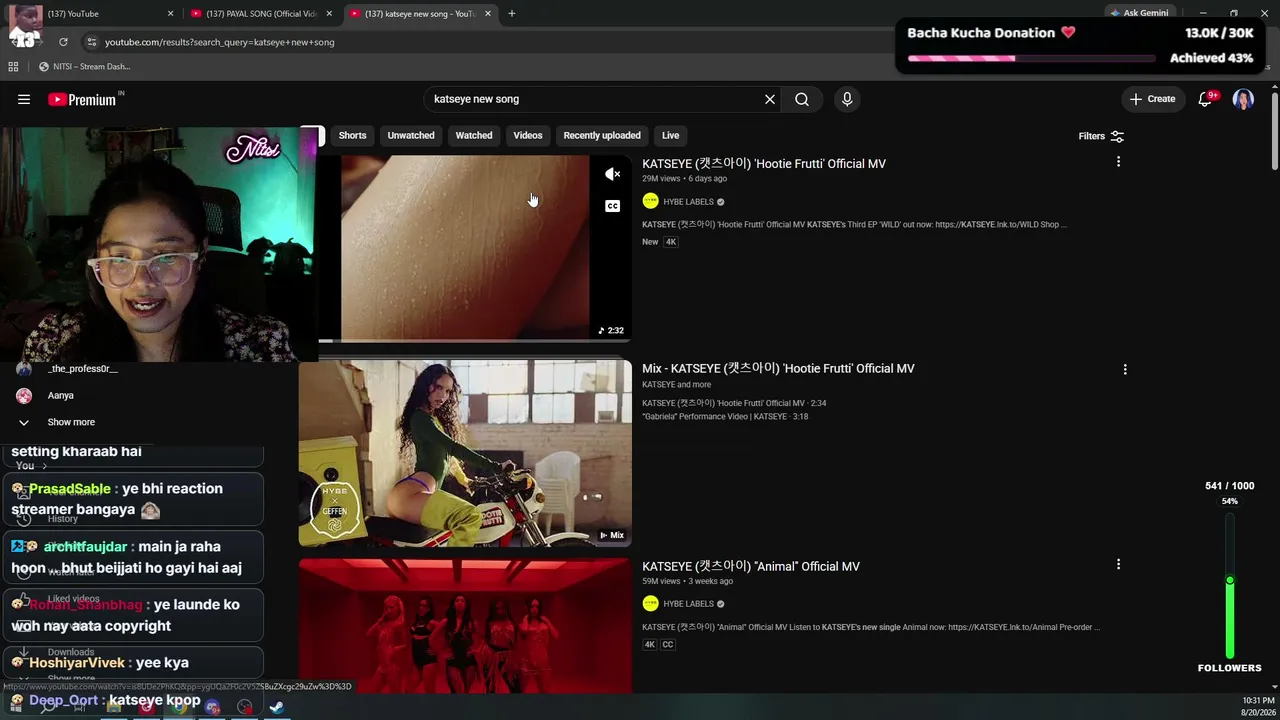Viewport: 1280px width, 720px height.
Task: Click the Create button
Action: pos(1153,99)
